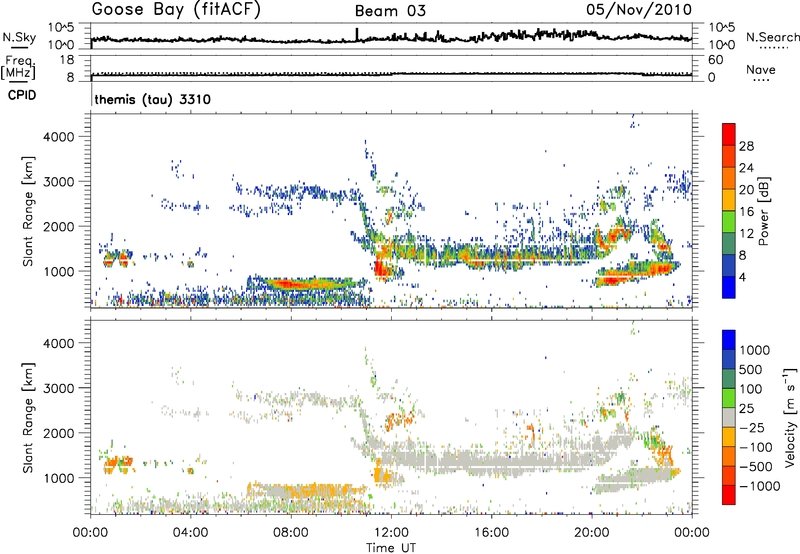This screenshot has width=800, height=554.
Task: Click the "28" label on Power scale
Action: click(x=746, y=146)
